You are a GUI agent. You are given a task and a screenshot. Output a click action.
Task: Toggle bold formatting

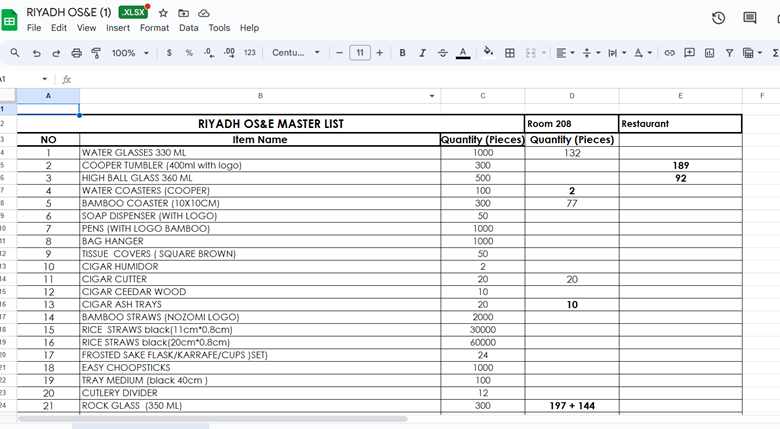click(402, 53)
